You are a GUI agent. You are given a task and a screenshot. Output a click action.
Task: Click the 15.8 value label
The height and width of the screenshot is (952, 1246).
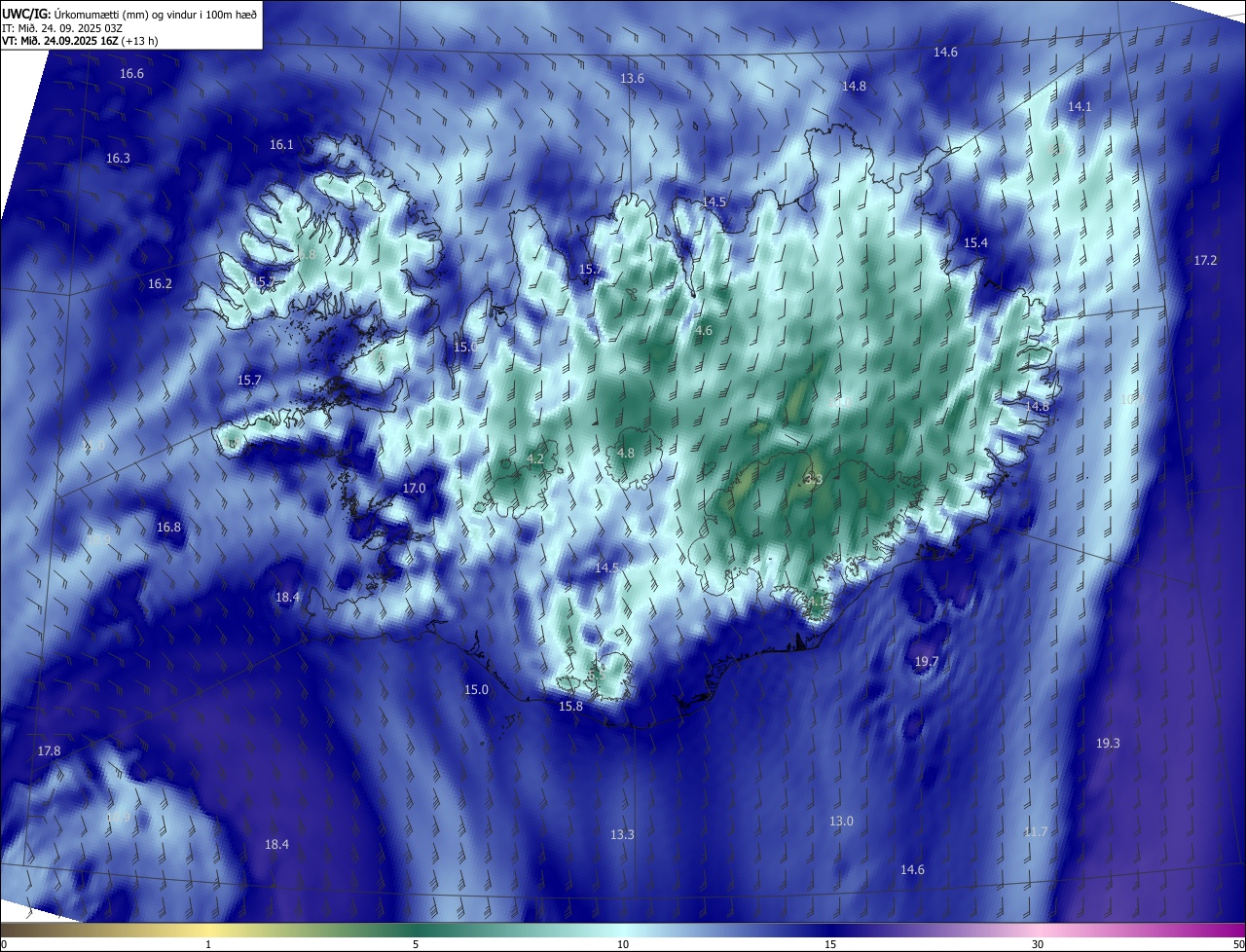570,706
